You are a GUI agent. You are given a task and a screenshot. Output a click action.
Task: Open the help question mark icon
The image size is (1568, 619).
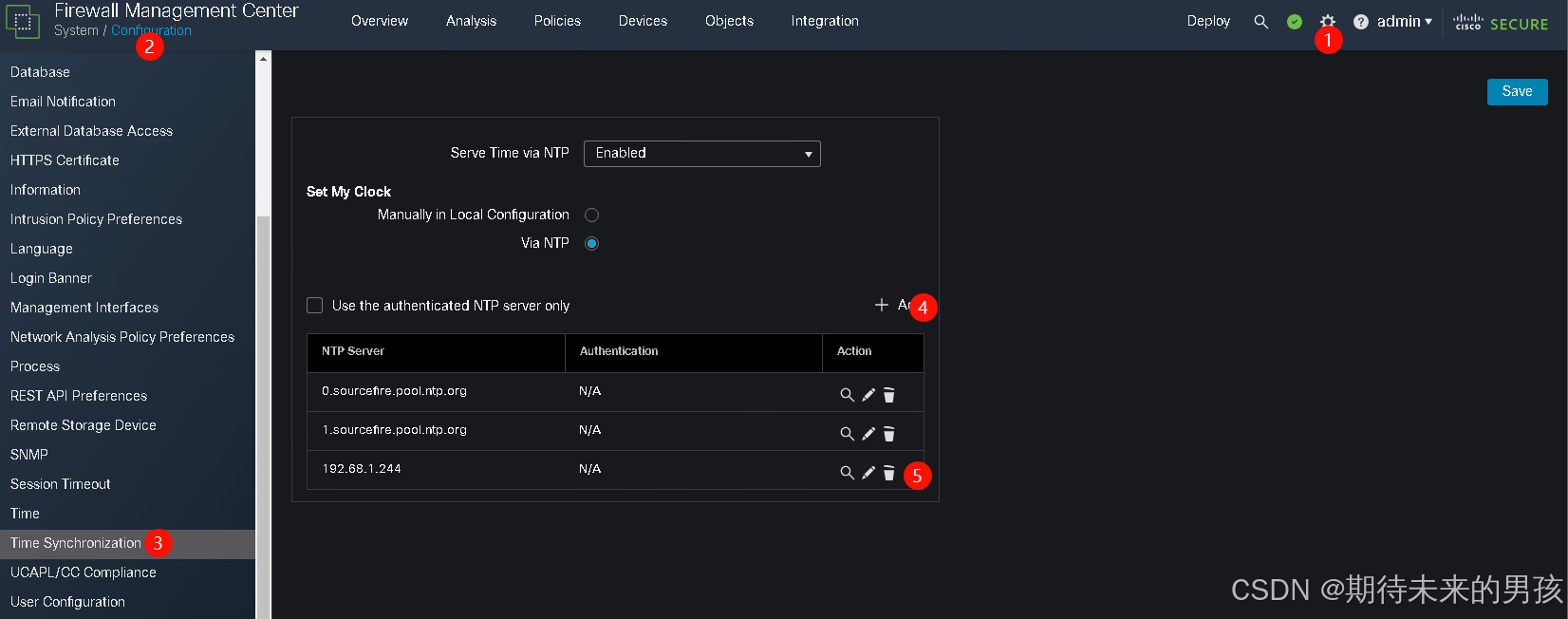[x=1360, y=21]
